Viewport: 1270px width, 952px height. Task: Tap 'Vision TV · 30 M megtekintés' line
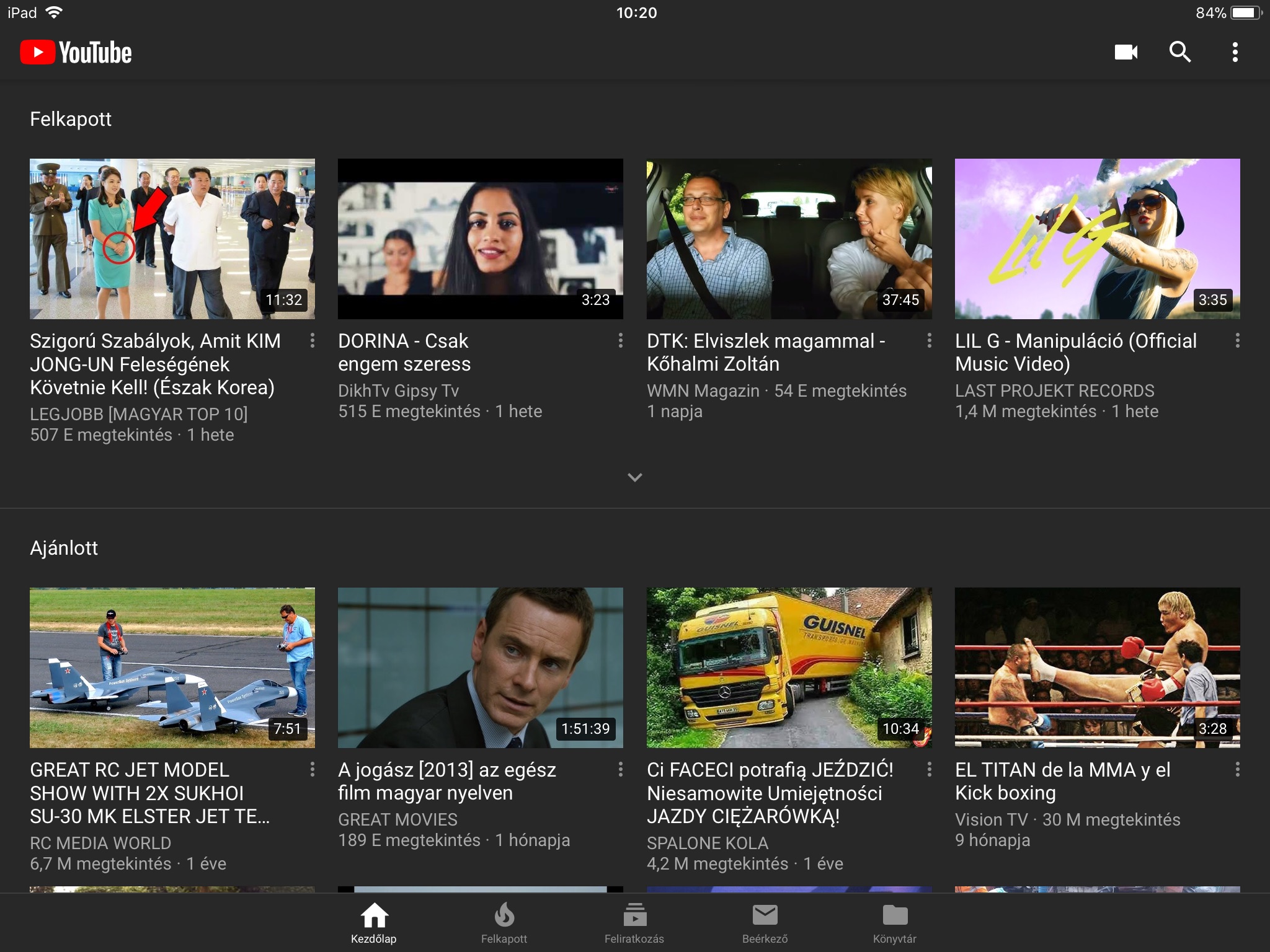tap(1068, 819)
